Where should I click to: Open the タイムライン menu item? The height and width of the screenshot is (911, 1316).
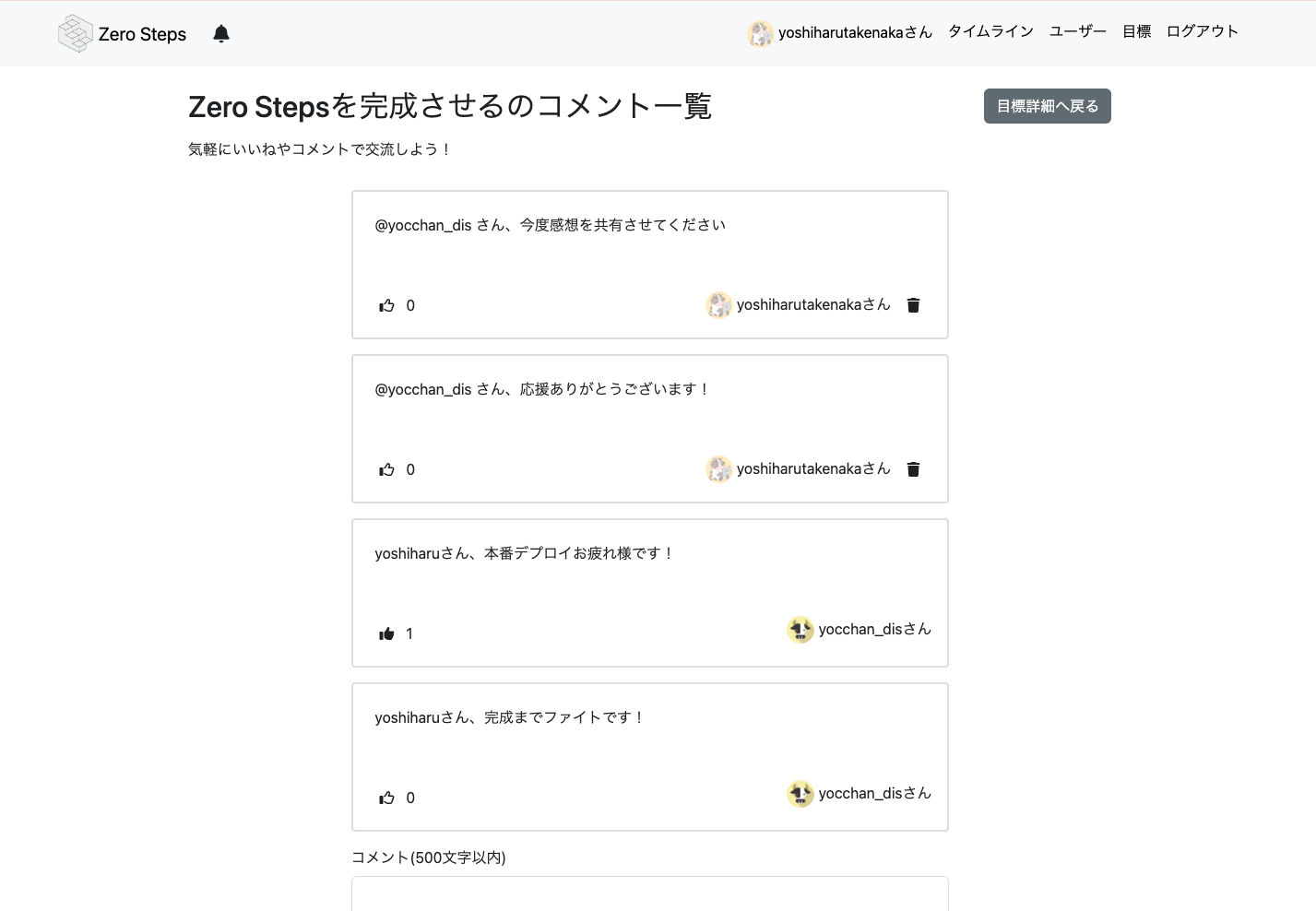click(x=990, y=31)
